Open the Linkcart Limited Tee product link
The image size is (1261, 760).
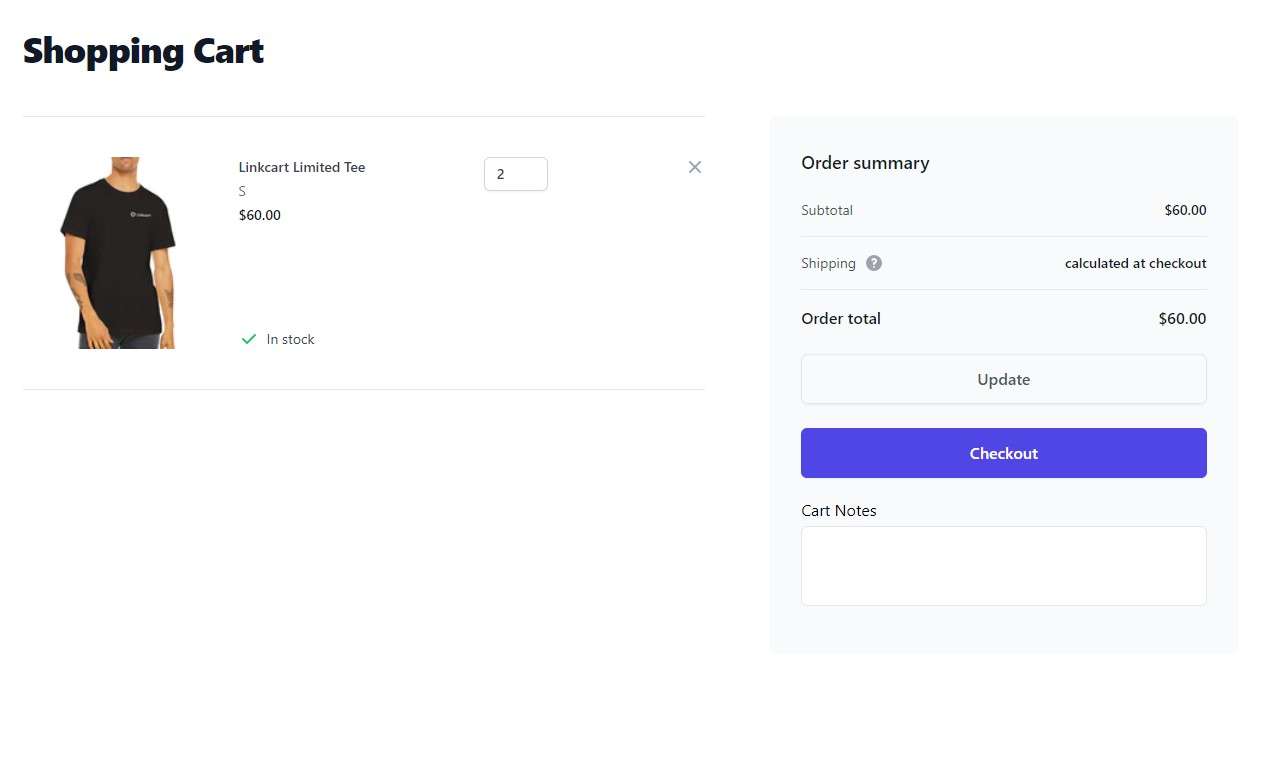coord(301,167)
